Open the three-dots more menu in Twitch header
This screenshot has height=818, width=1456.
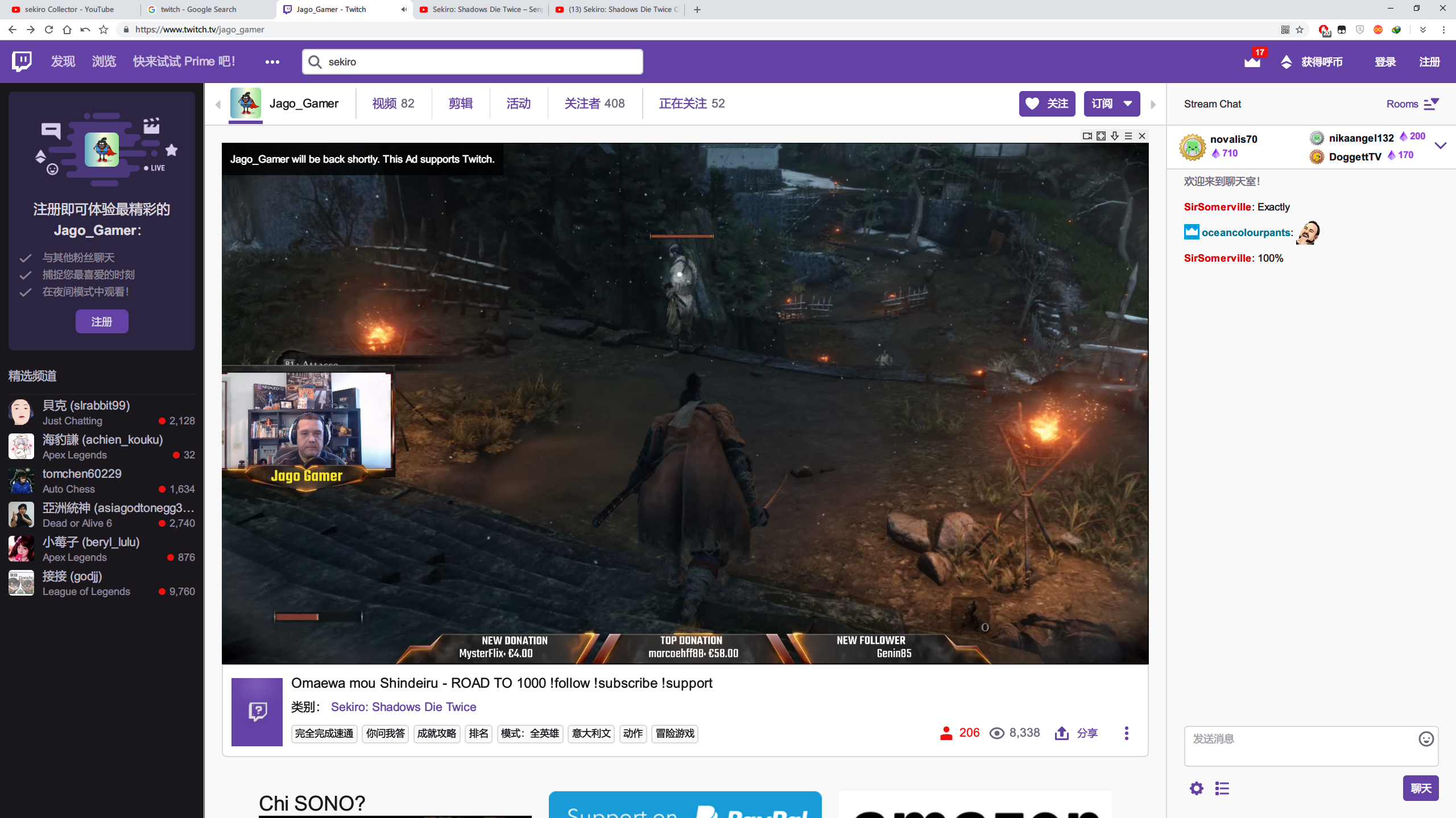pos(272,61)
